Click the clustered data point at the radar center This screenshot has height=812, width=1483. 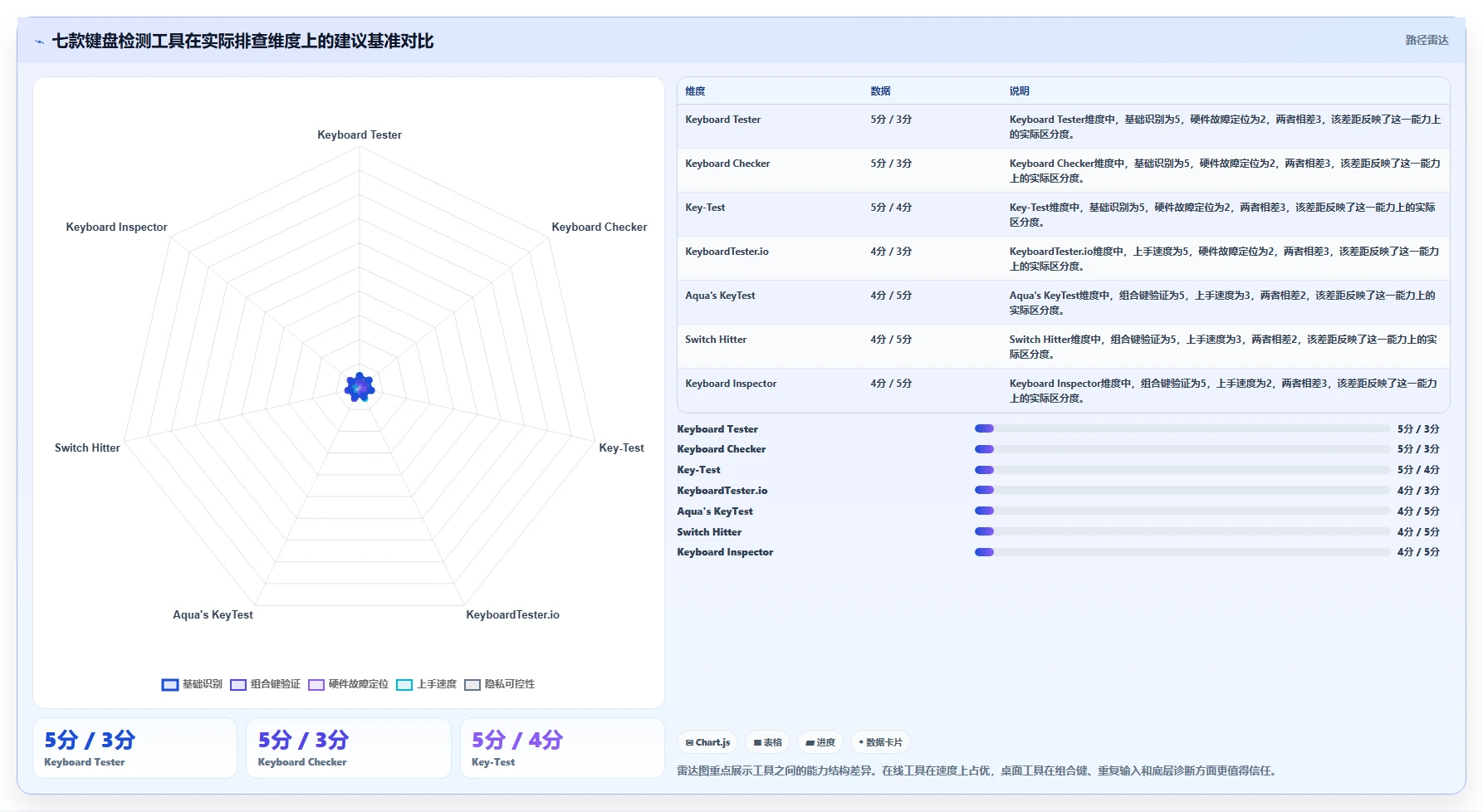click(360, 387)
